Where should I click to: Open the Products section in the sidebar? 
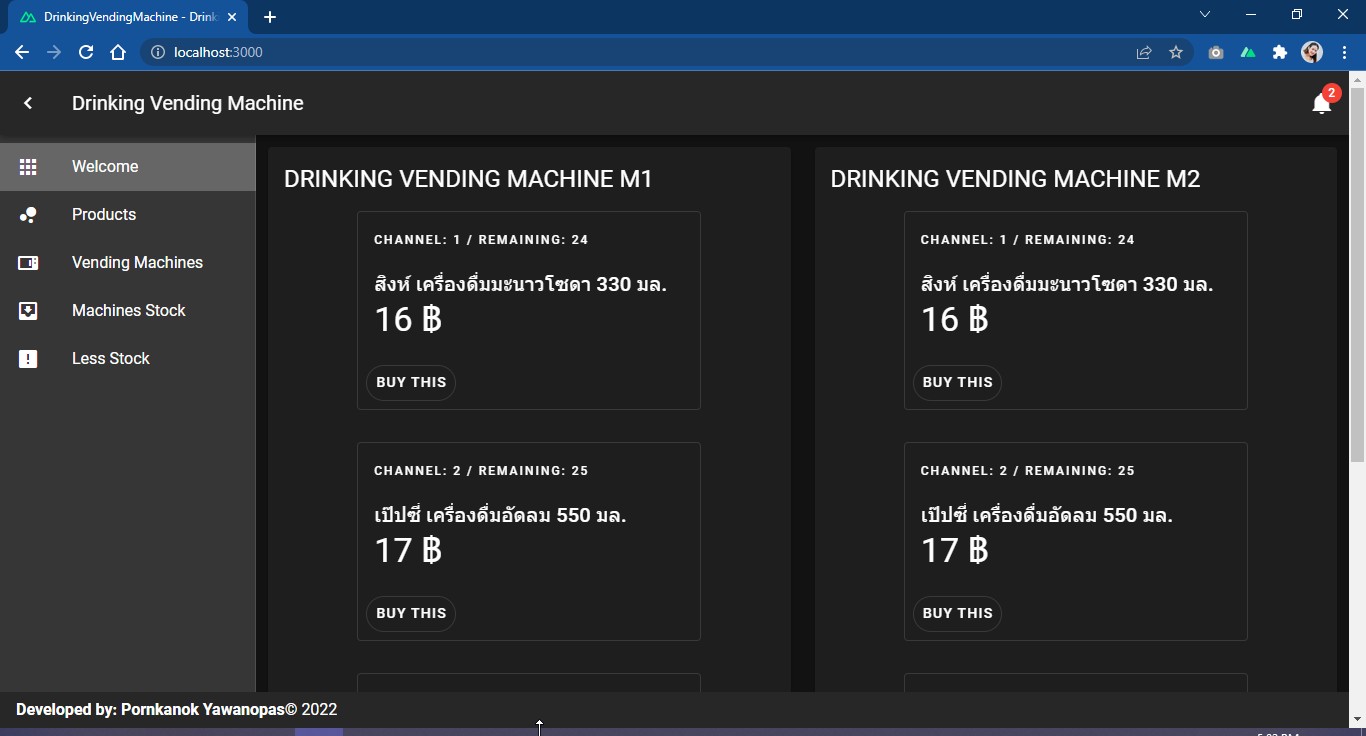104,214
